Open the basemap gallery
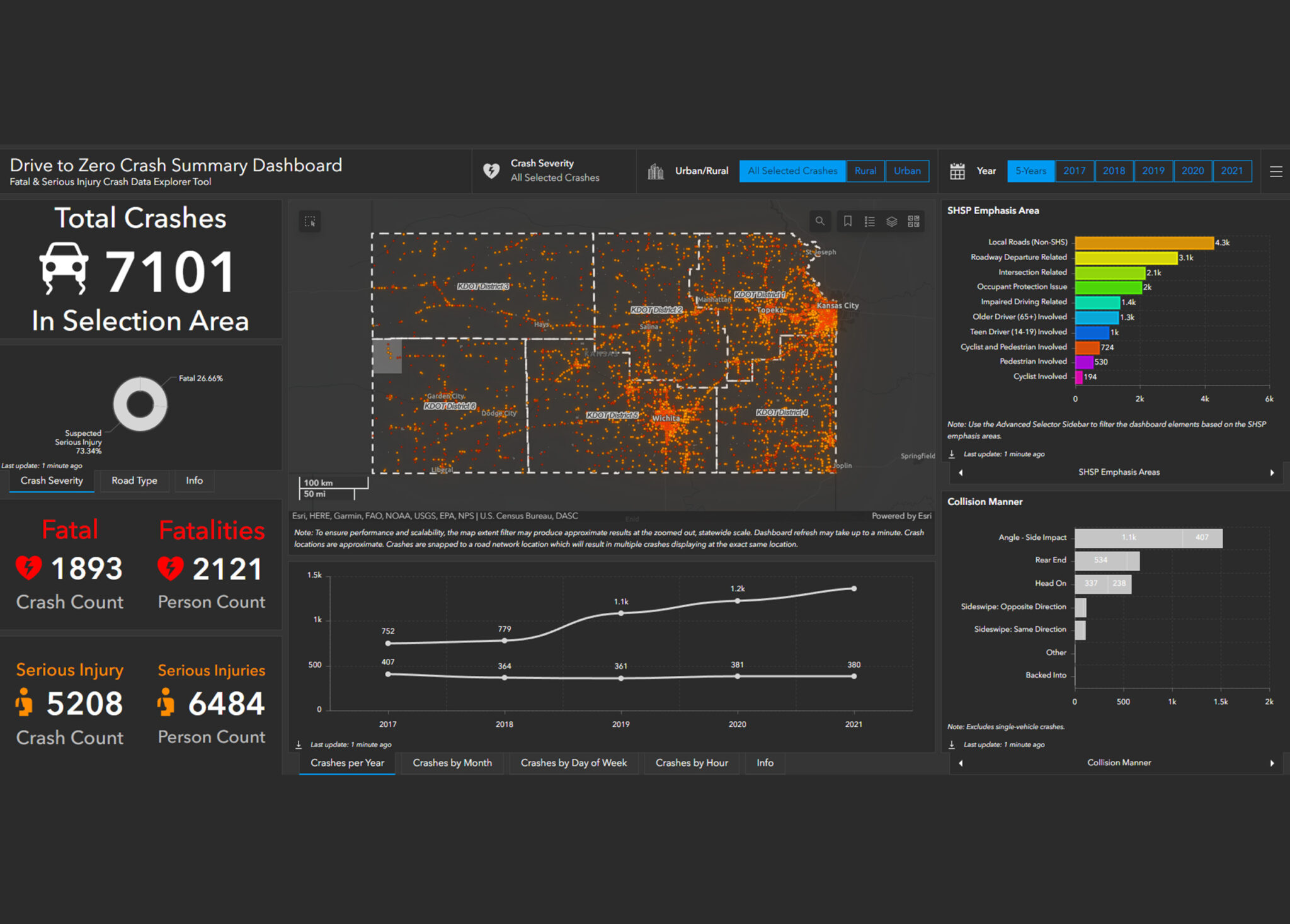Viewport: 1290px width, 924px height. [913, 221]
